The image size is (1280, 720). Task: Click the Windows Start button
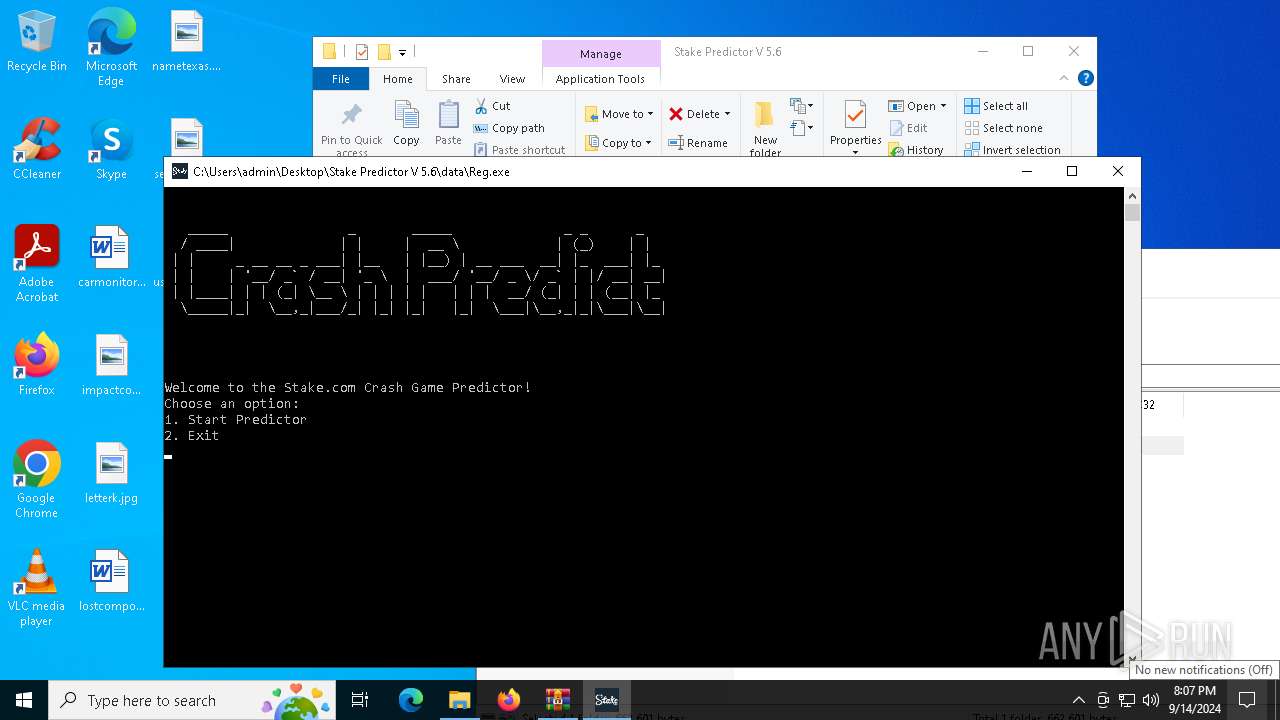pos(24,700)
